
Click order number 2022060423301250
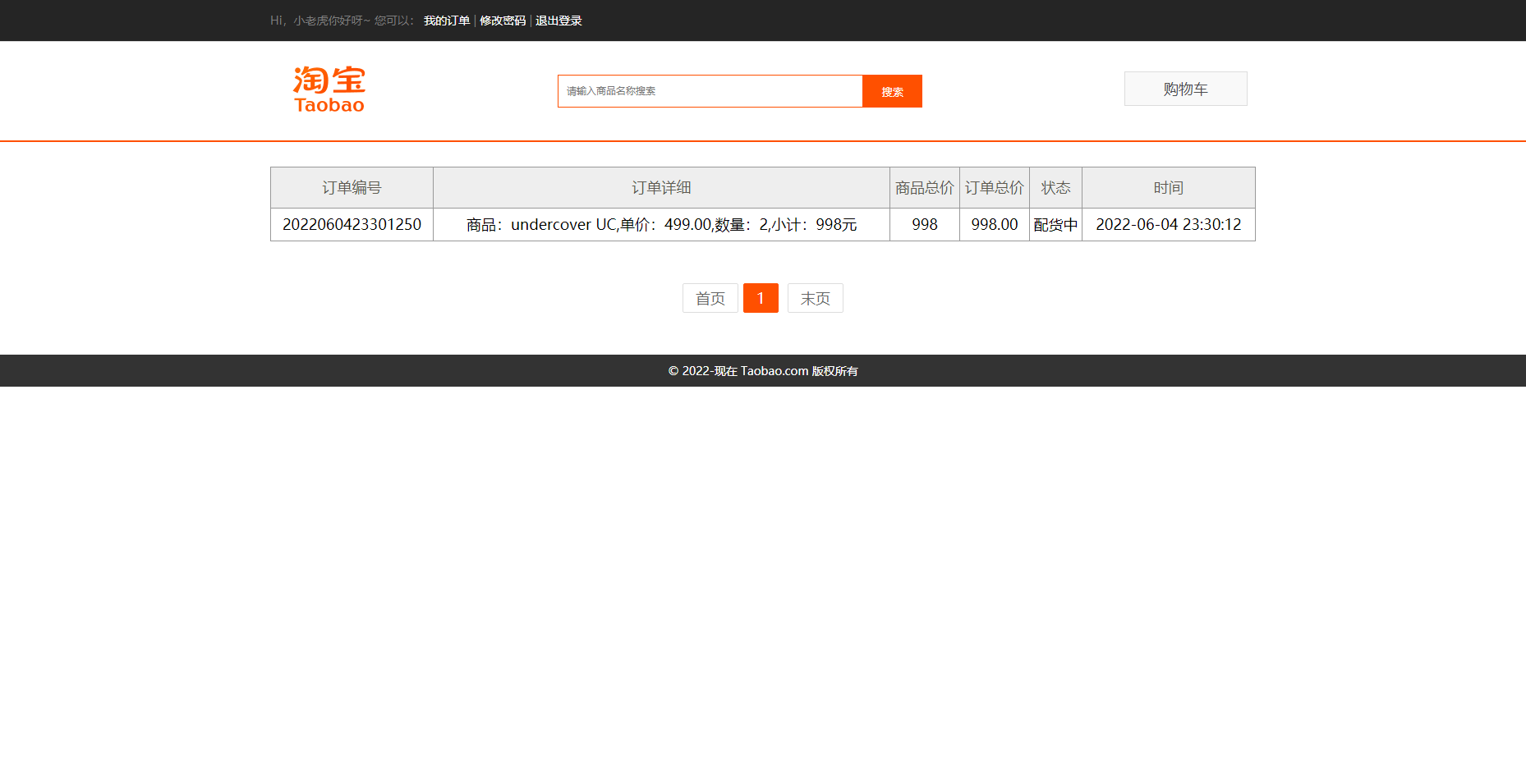352,224
